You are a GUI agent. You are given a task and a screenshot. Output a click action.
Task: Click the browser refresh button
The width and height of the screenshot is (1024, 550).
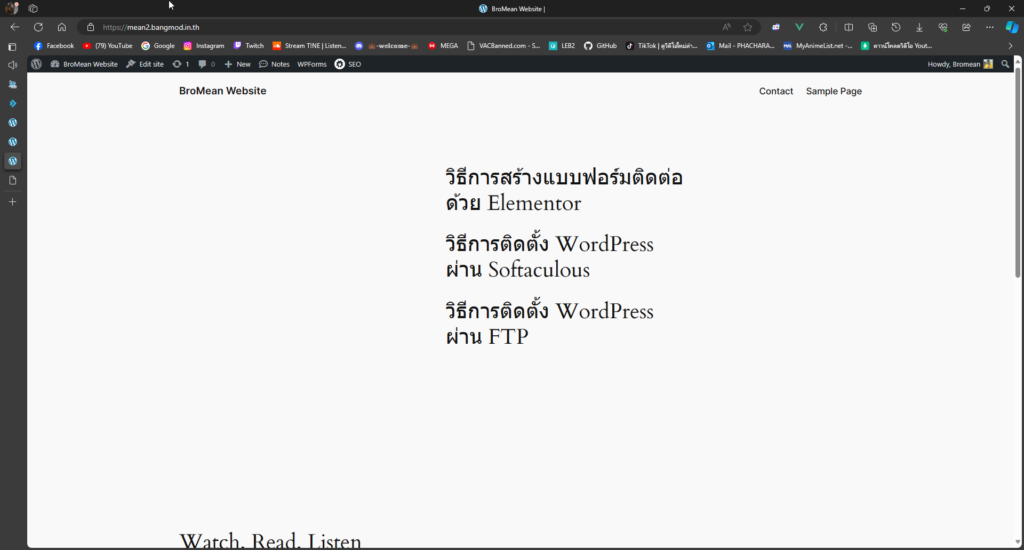pos(38,27)
